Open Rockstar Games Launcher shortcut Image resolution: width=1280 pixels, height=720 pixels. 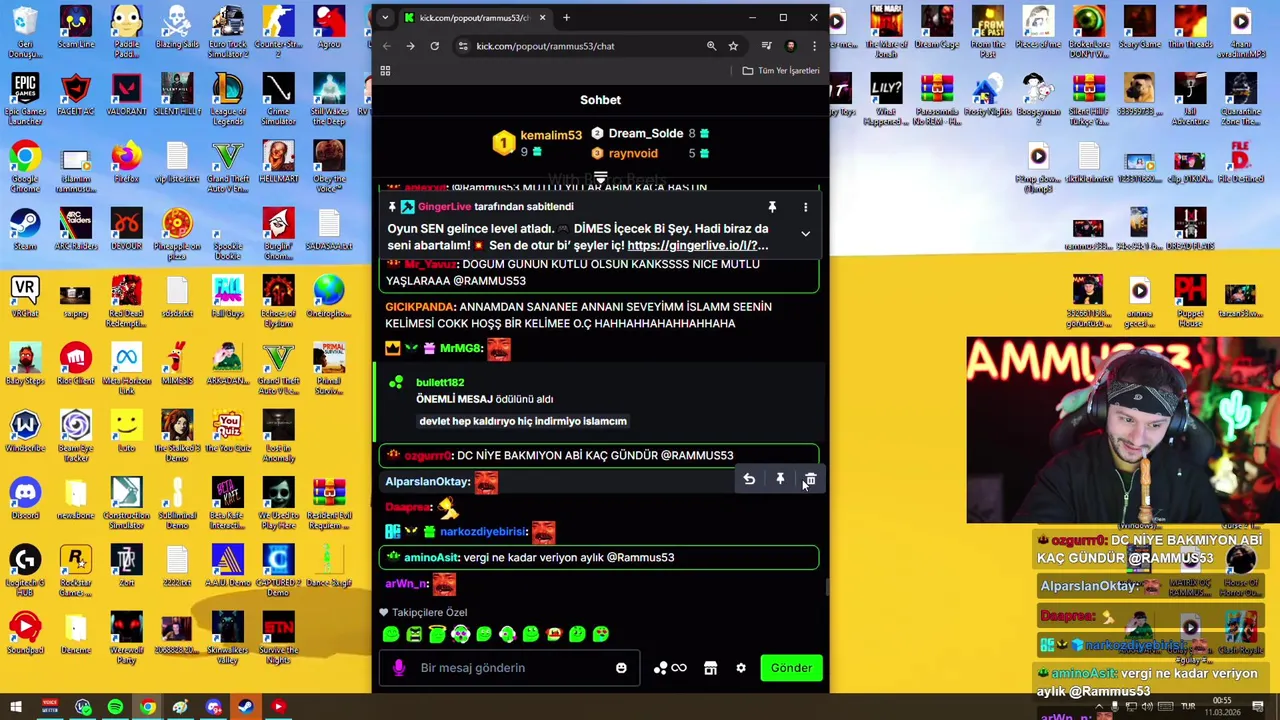coord(76,569)
